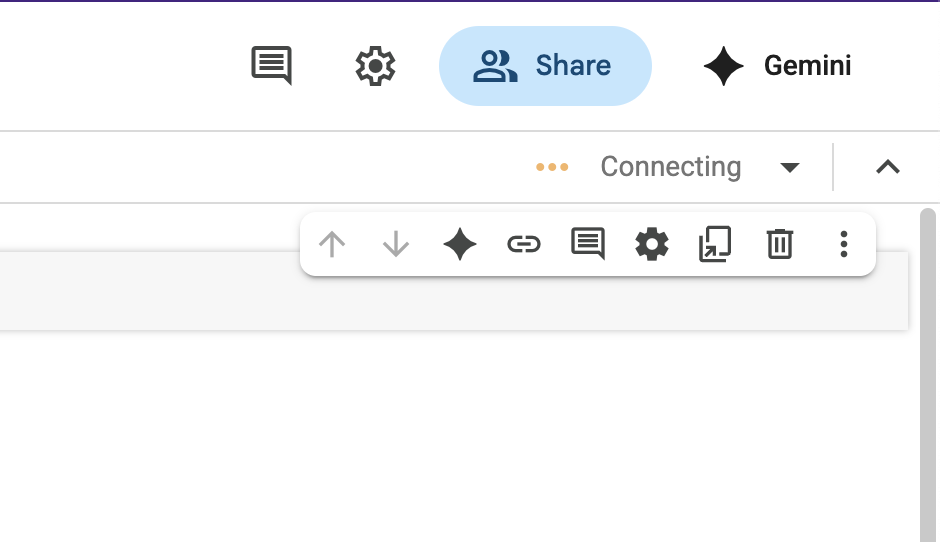
Task: Collapse the header using the up chevron
Action: point(888,167)
